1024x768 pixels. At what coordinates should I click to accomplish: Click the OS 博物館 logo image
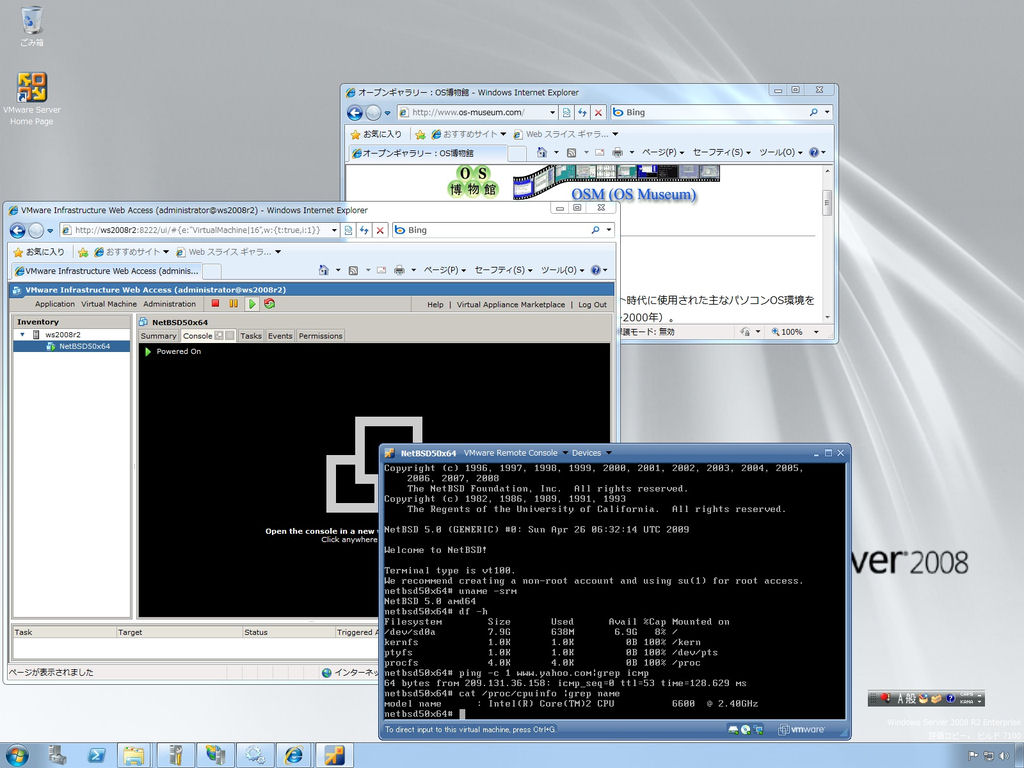pos(473,182)
